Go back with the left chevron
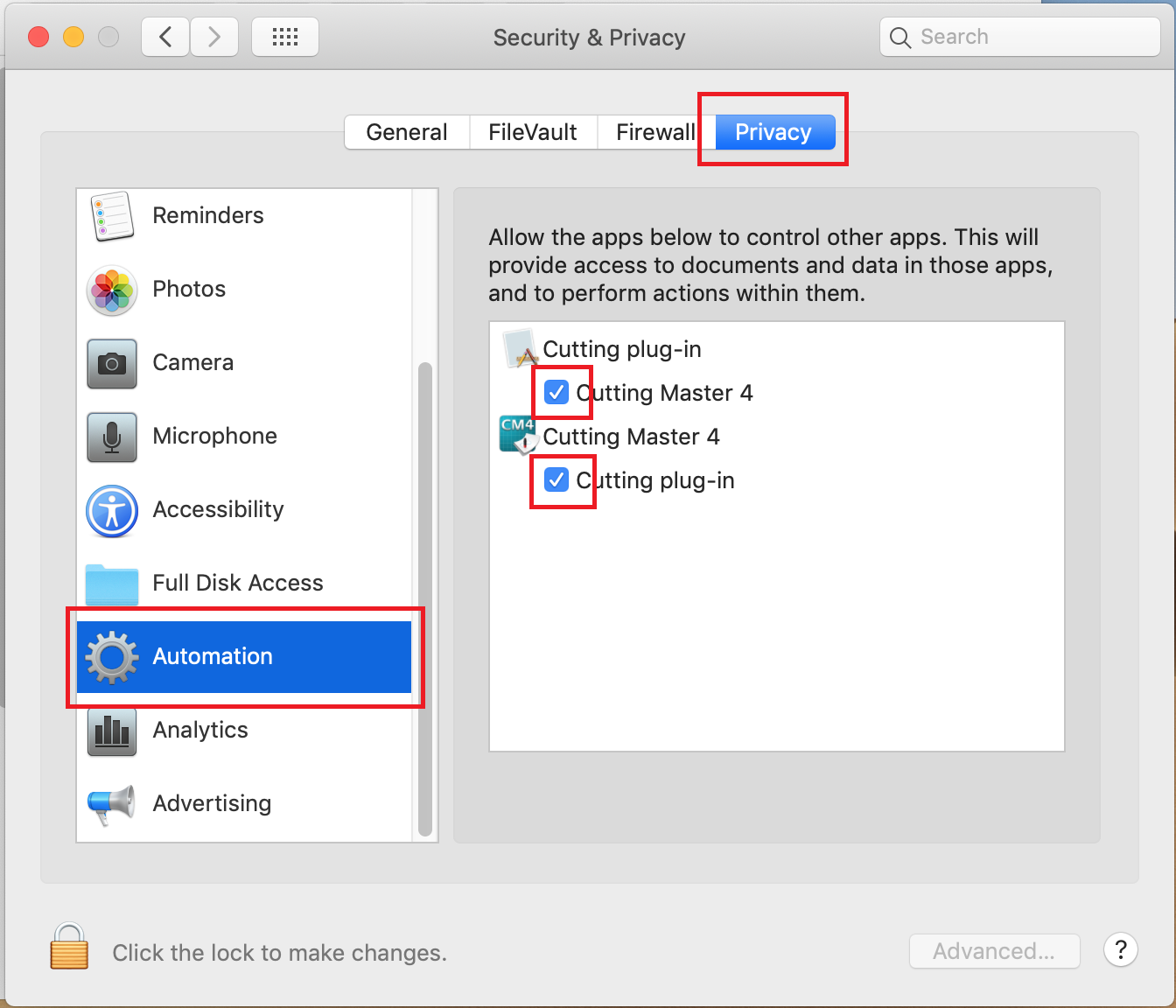This screenshot has height=1008, width=1176. coord(165,37)
